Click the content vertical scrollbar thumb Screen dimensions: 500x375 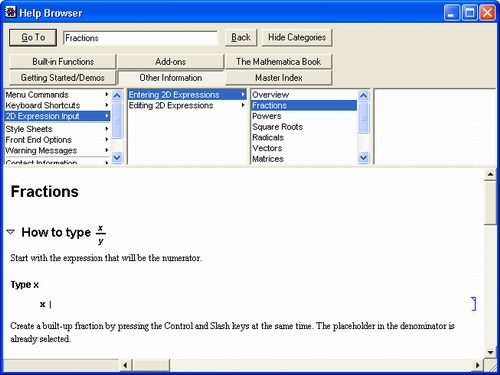(x=490, y=203)
